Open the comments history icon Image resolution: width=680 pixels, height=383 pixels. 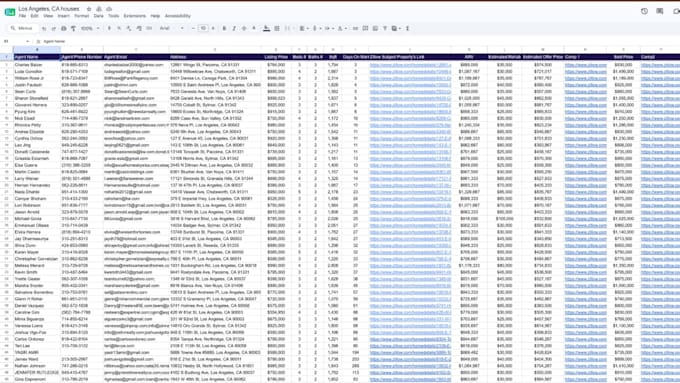tap(660, 11)
